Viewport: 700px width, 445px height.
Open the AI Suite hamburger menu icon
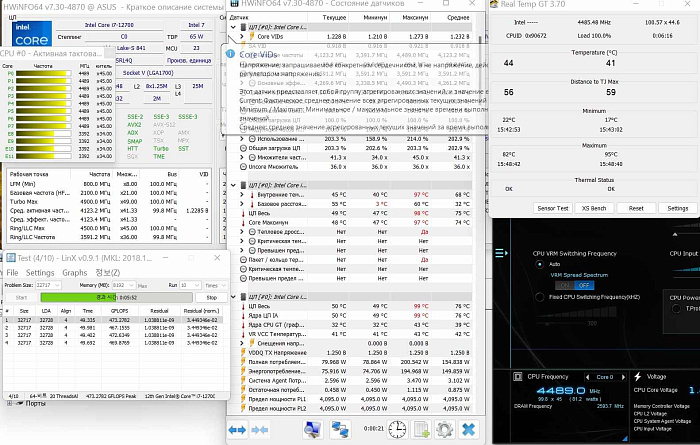(501, 253)
